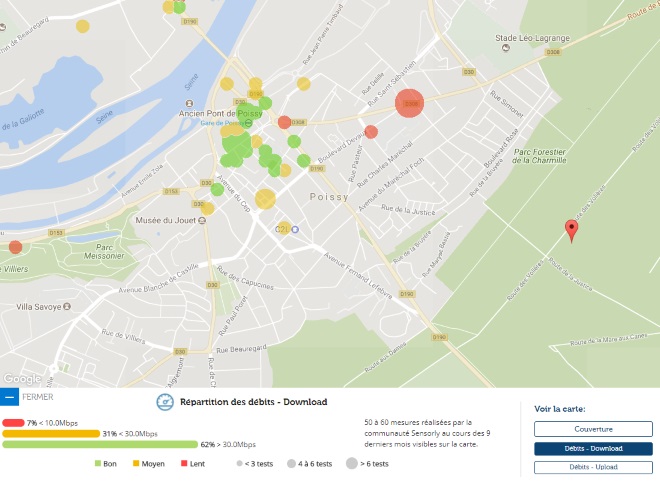Click the yellow Moyen legend swatch
Viewport: 660px width, 488px height.
(x=136, y=464)
